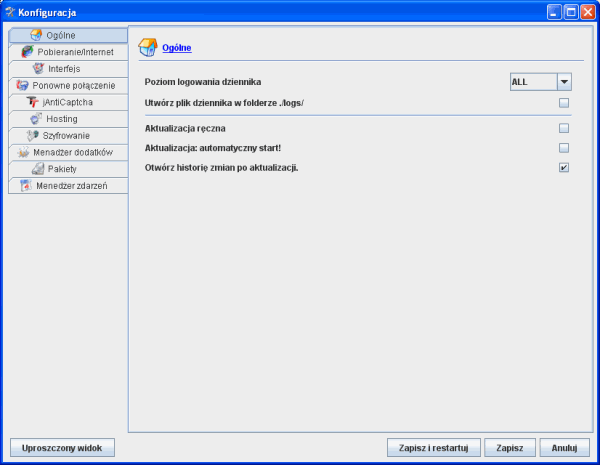The image size is (600, 465).
Task: Open the log level dropdown arrow
Action: (564, 82)
